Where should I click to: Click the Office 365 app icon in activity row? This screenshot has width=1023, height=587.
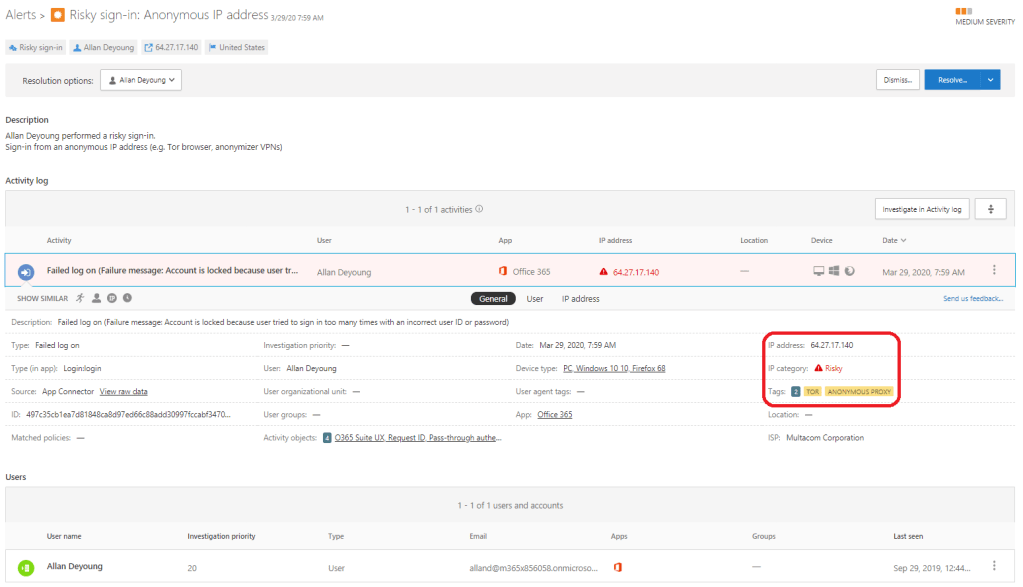(x=503, y=271)
